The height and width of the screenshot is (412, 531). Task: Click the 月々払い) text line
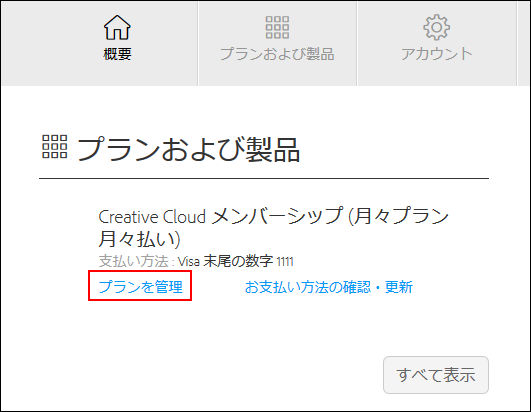[140, 239]
